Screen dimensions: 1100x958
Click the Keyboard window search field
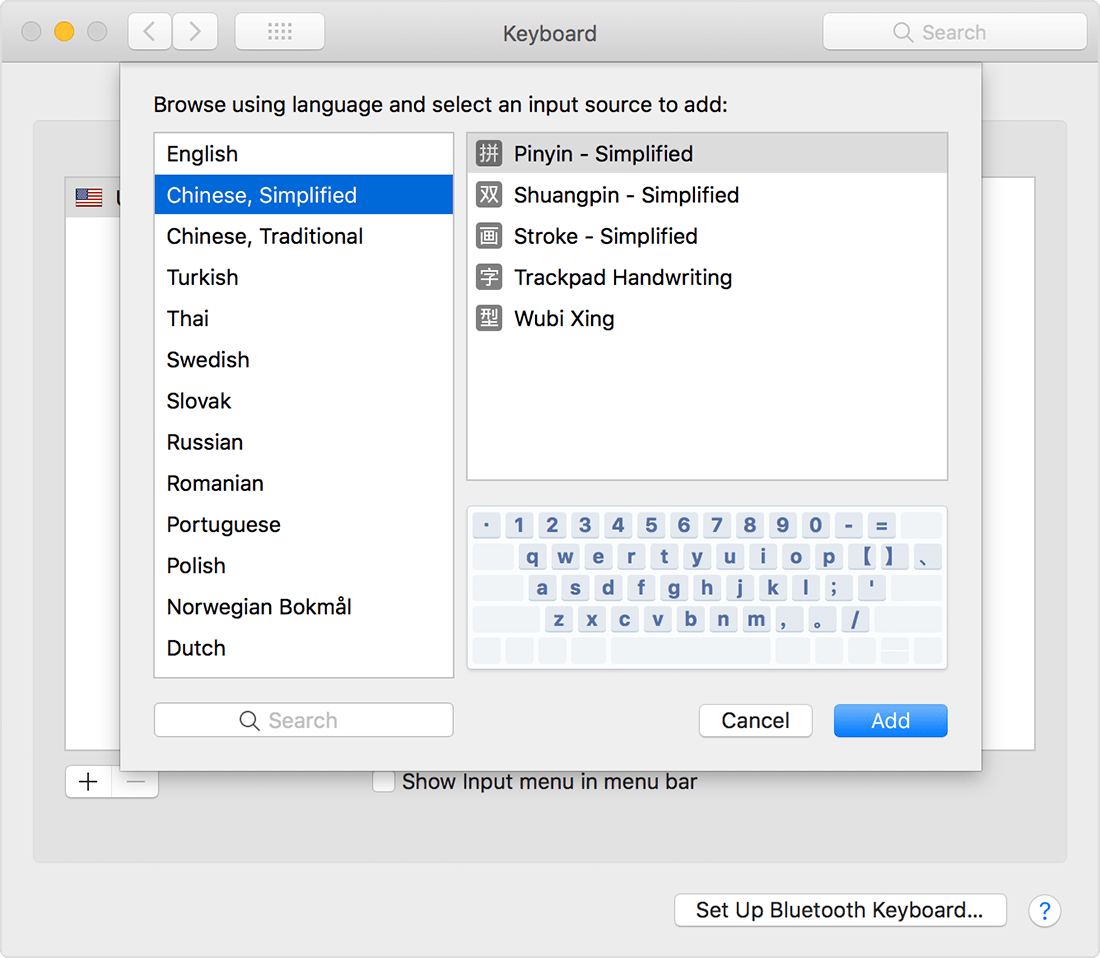click(x=954, y=32)
